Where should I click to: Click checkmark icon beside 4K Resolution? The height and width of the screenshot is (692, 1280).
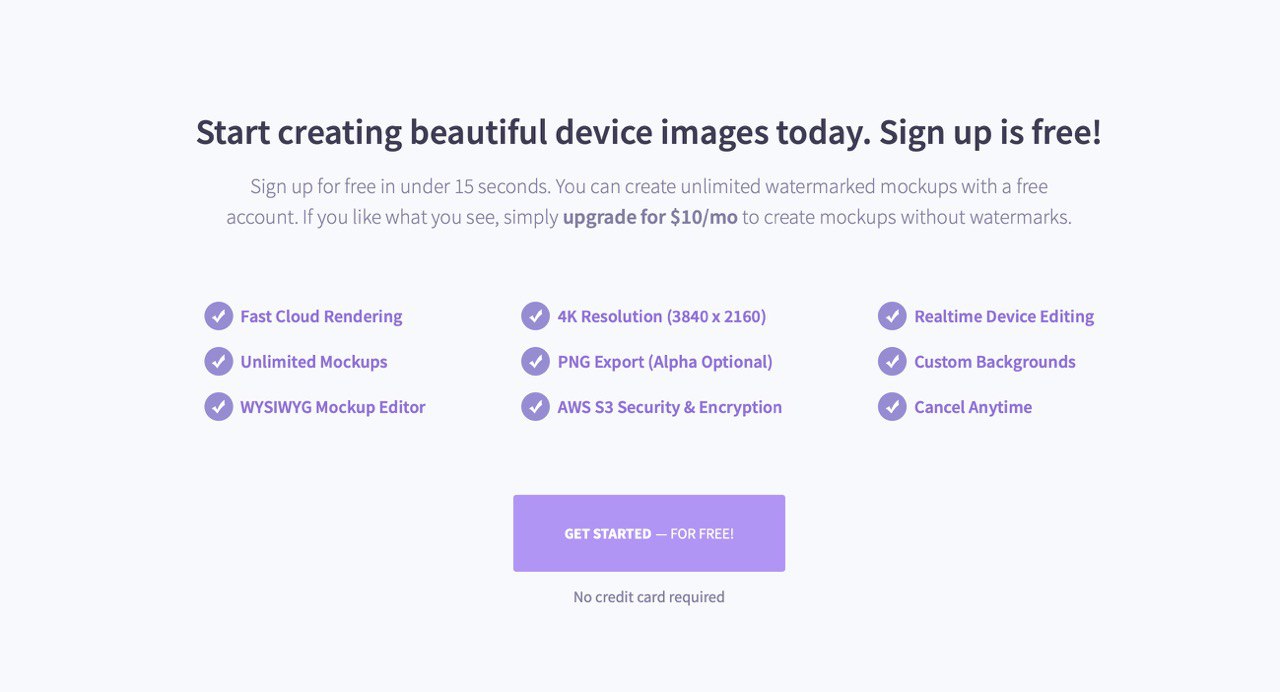click(535, 316)
